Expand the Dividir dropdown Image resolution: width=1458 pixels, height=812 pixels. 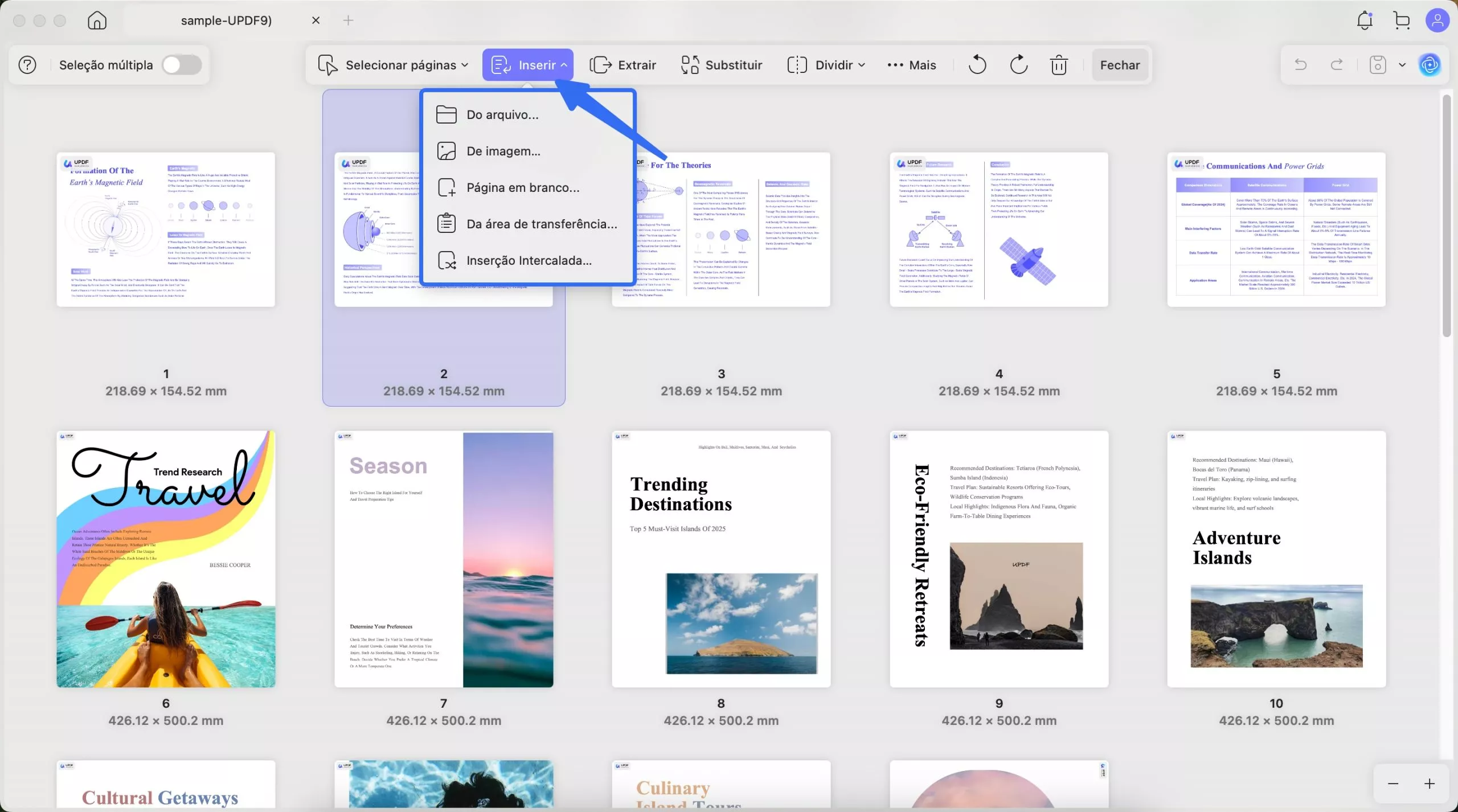(x=826, y=65)
